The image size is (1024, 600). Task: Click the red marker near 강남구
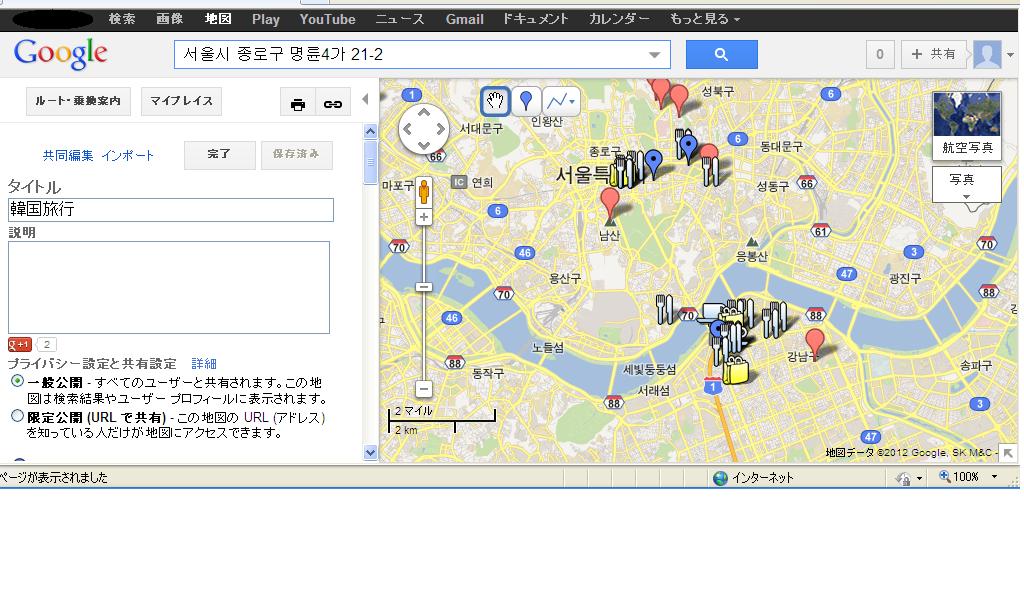pyautogui.click(x=814, y=343)
